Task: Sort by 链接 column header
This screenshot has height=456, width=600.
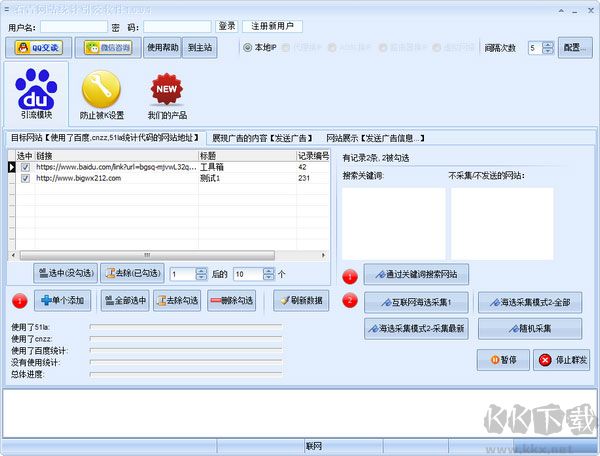Action: click(117, 156)
